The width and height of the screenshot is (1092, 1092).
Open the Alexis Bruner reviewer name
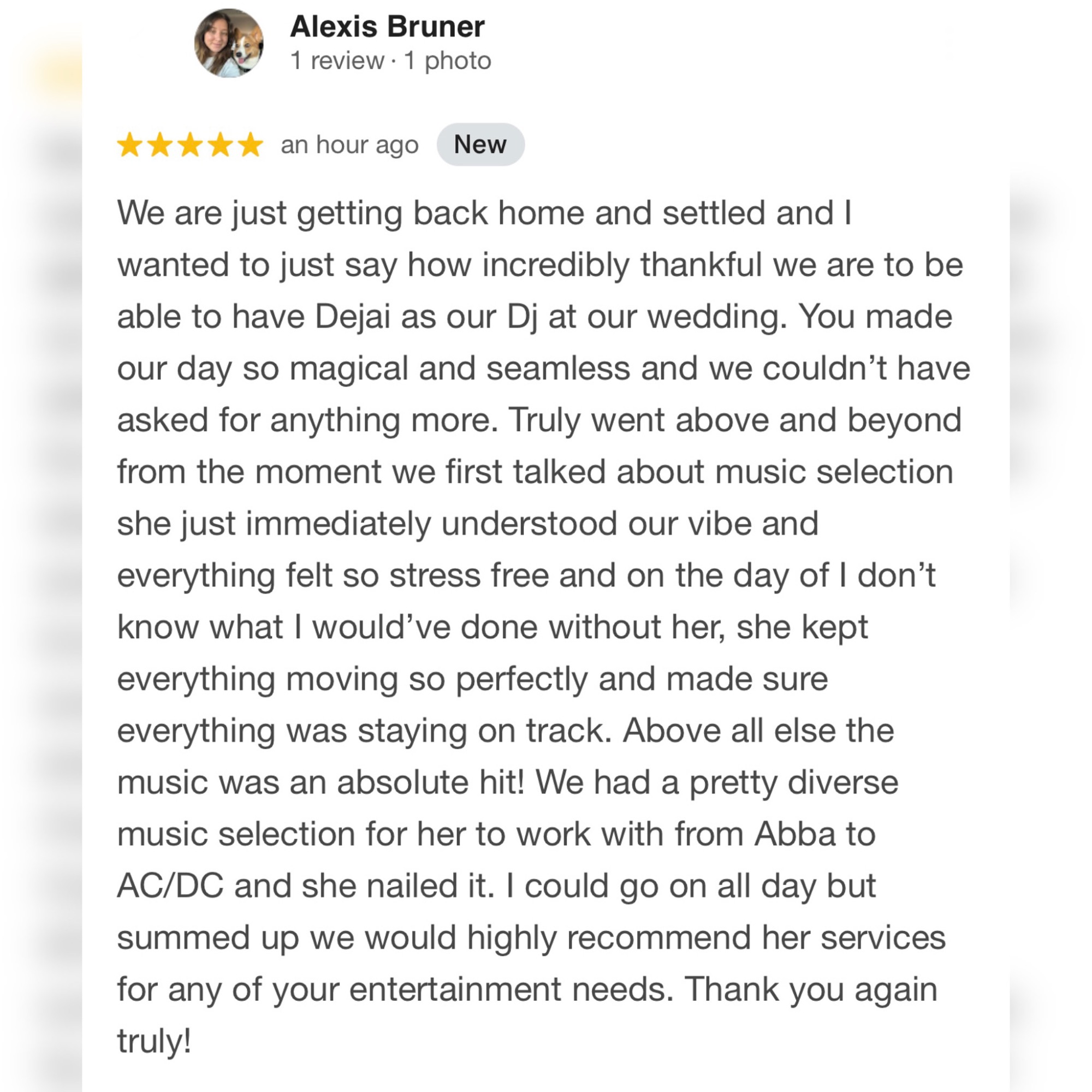tap(387, 27)
